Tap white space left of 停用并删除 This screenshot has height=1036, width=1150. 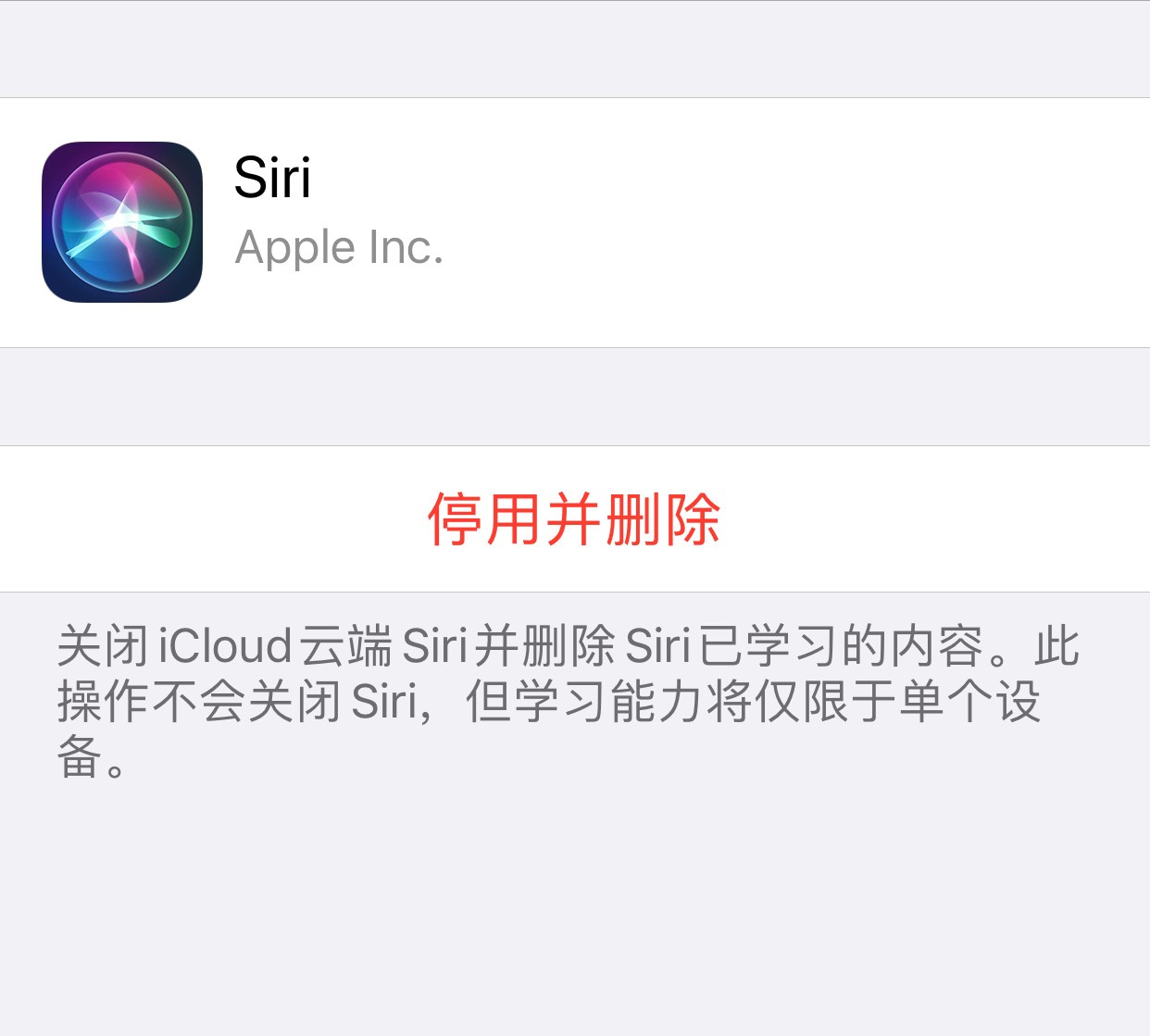pos(213,518)
